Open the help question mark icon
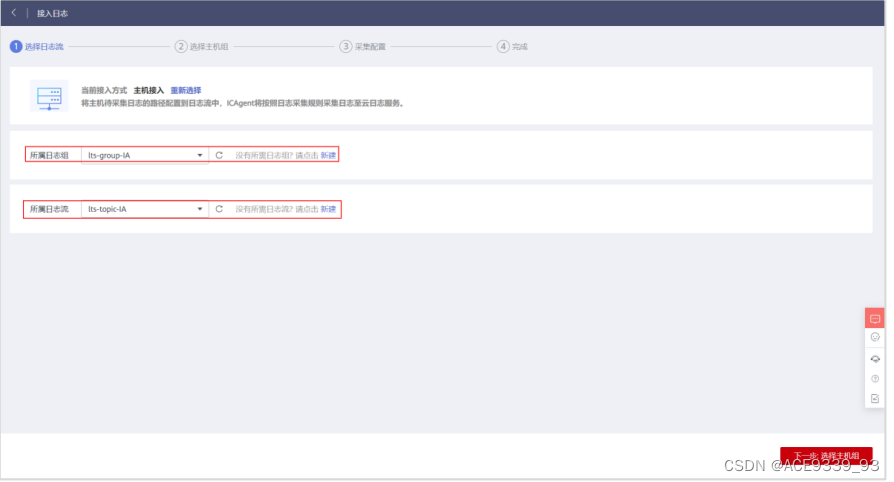The width and height of the screenshot is (894, 482). point(875,379)
